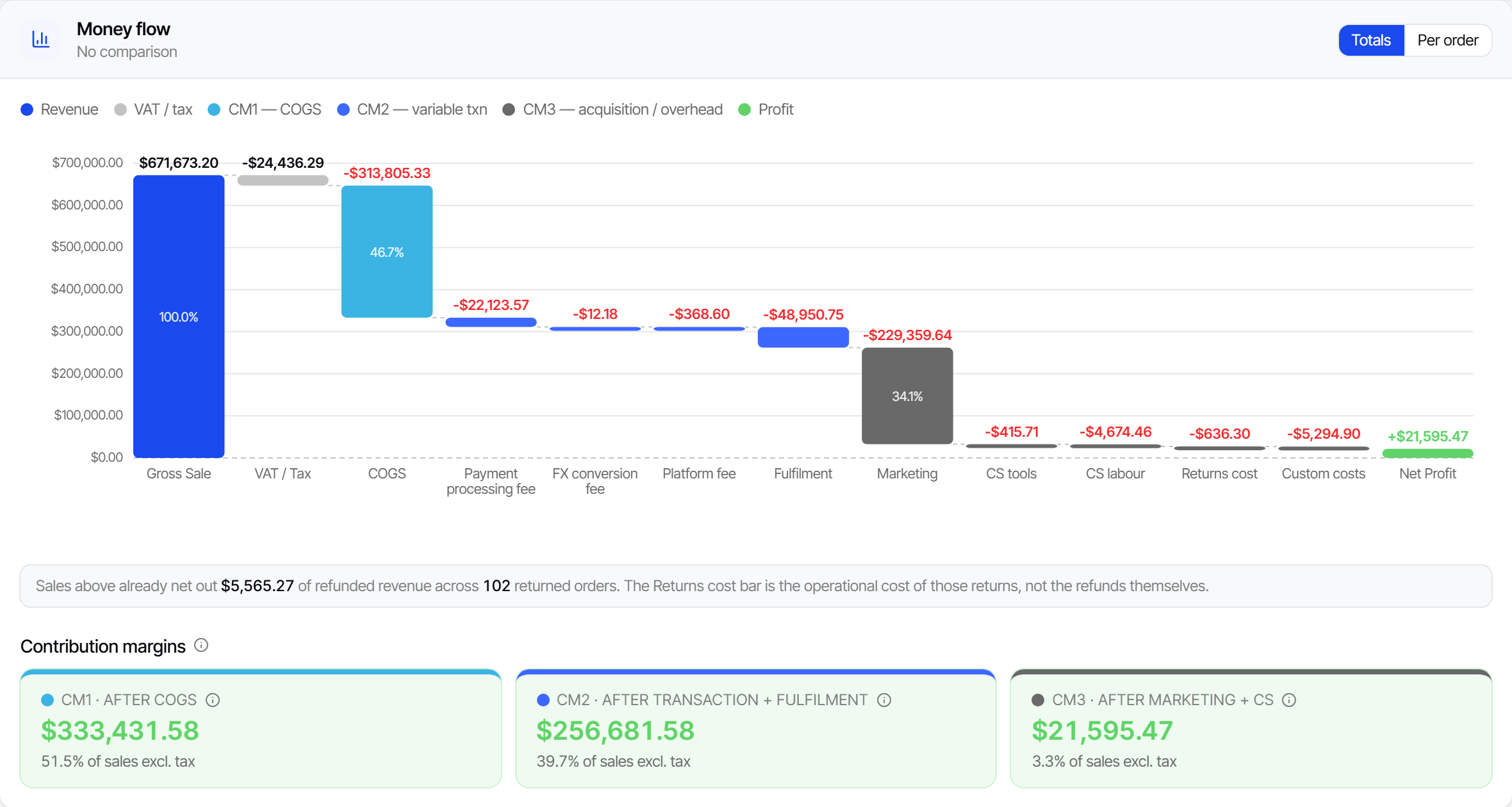Click the -$229,359.64 Marketing value
This screenshot has width=1512, height=807.
click(x=907, y=335)
